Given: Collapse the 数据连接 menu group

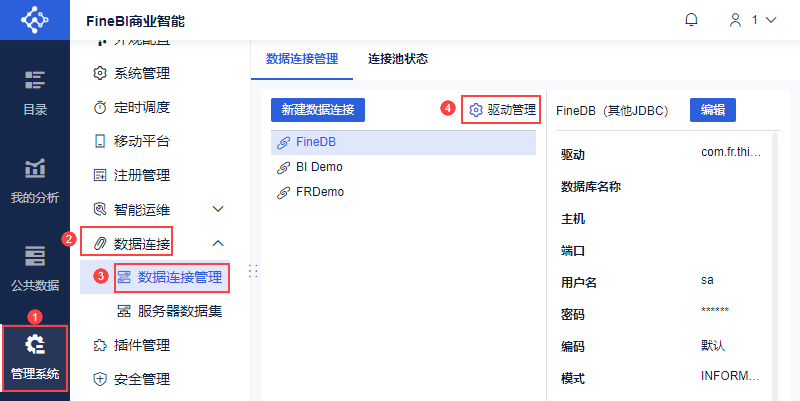Looking at the screenshot, I should point(219,243).
